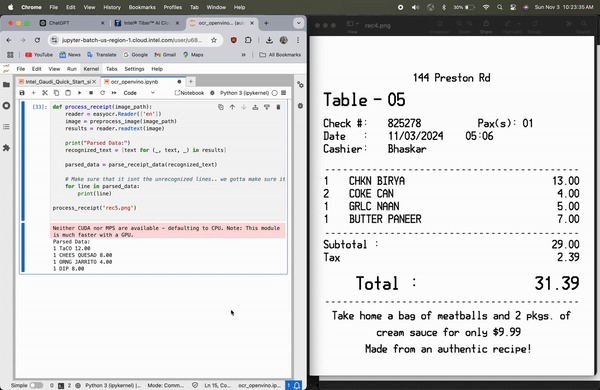Reload the page in Chrome
The image size is (600, 390).
tap(37, 40)
